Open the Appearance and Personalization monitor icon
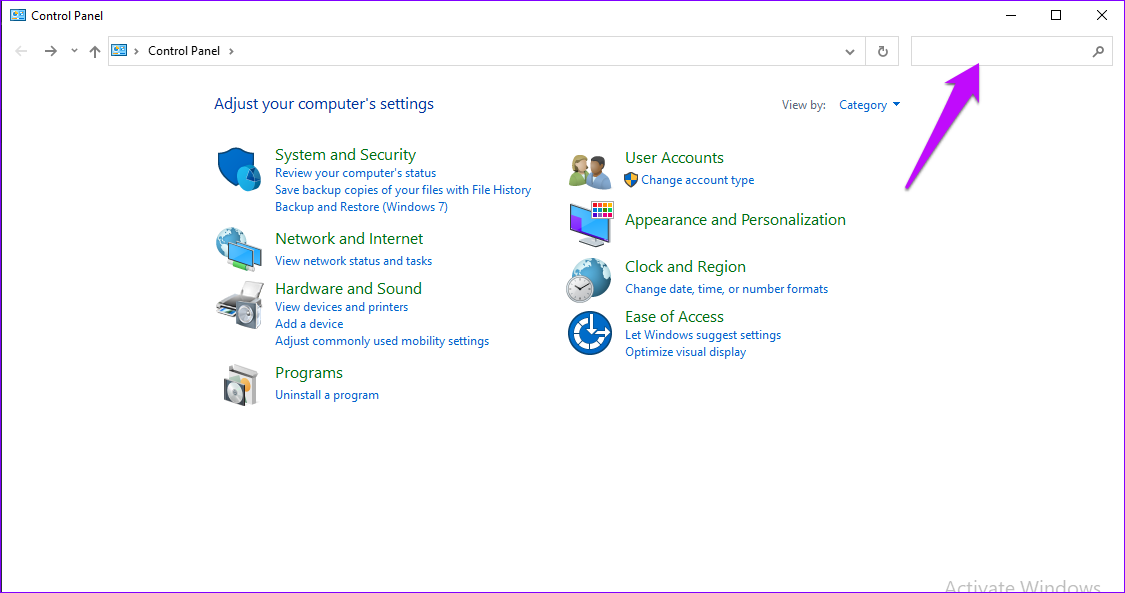 591,224
